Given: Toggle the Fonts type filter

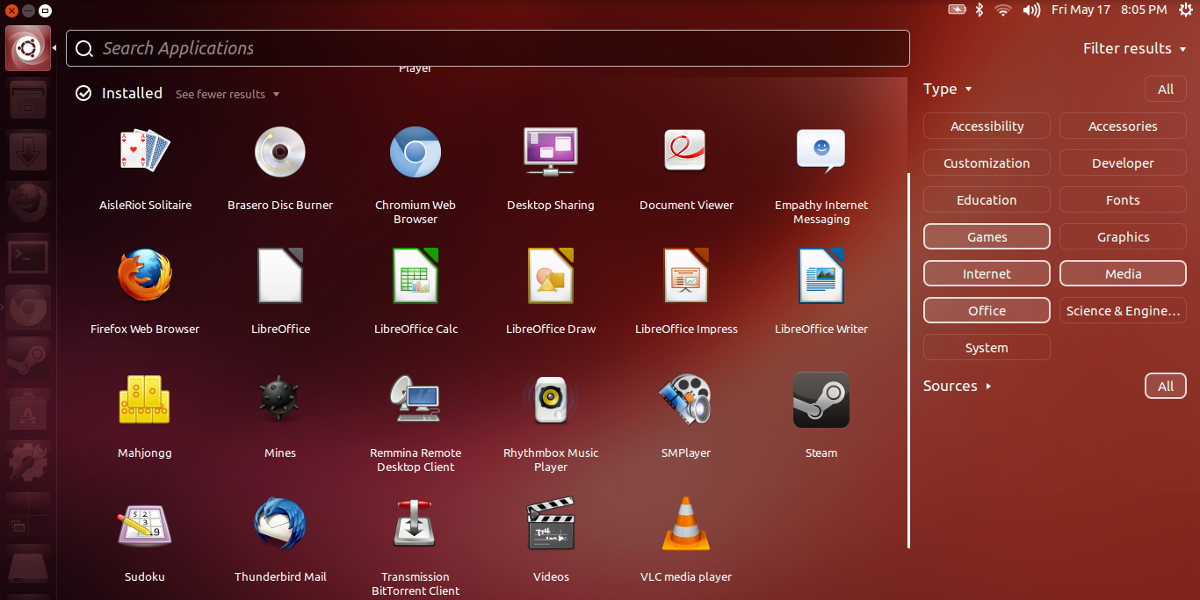Looking at the screenshot, I should pos(1123,200).
